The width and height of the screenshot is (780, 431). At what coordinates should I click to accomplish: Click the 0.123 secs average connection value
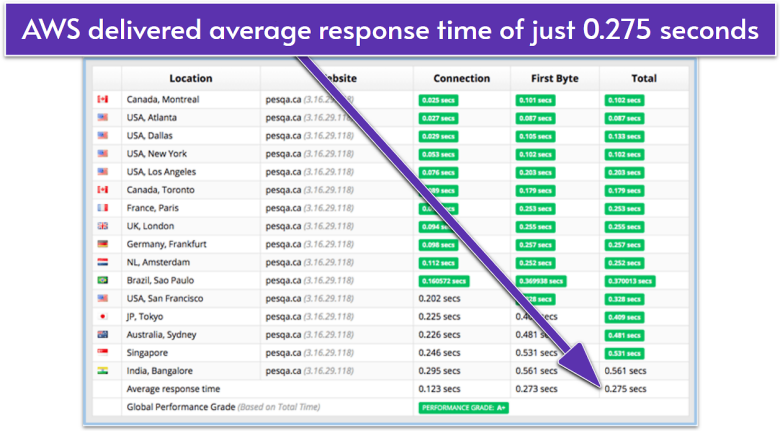pos(439,389)
